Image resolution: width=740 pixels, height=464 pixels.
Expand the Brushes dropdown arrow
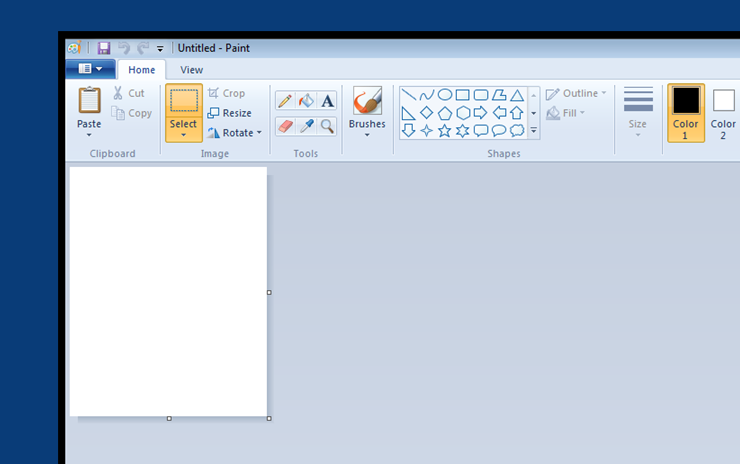(x=367, y=135)
